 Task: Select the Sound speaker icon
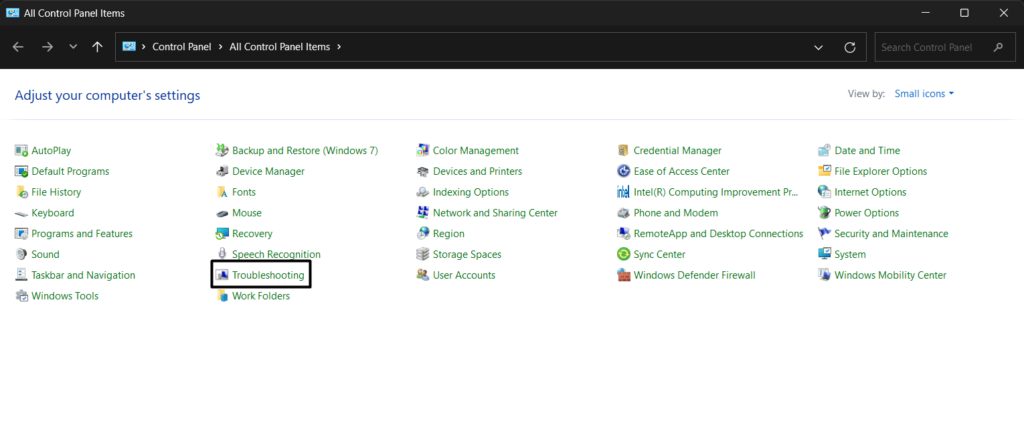click(x=22, y=254)
